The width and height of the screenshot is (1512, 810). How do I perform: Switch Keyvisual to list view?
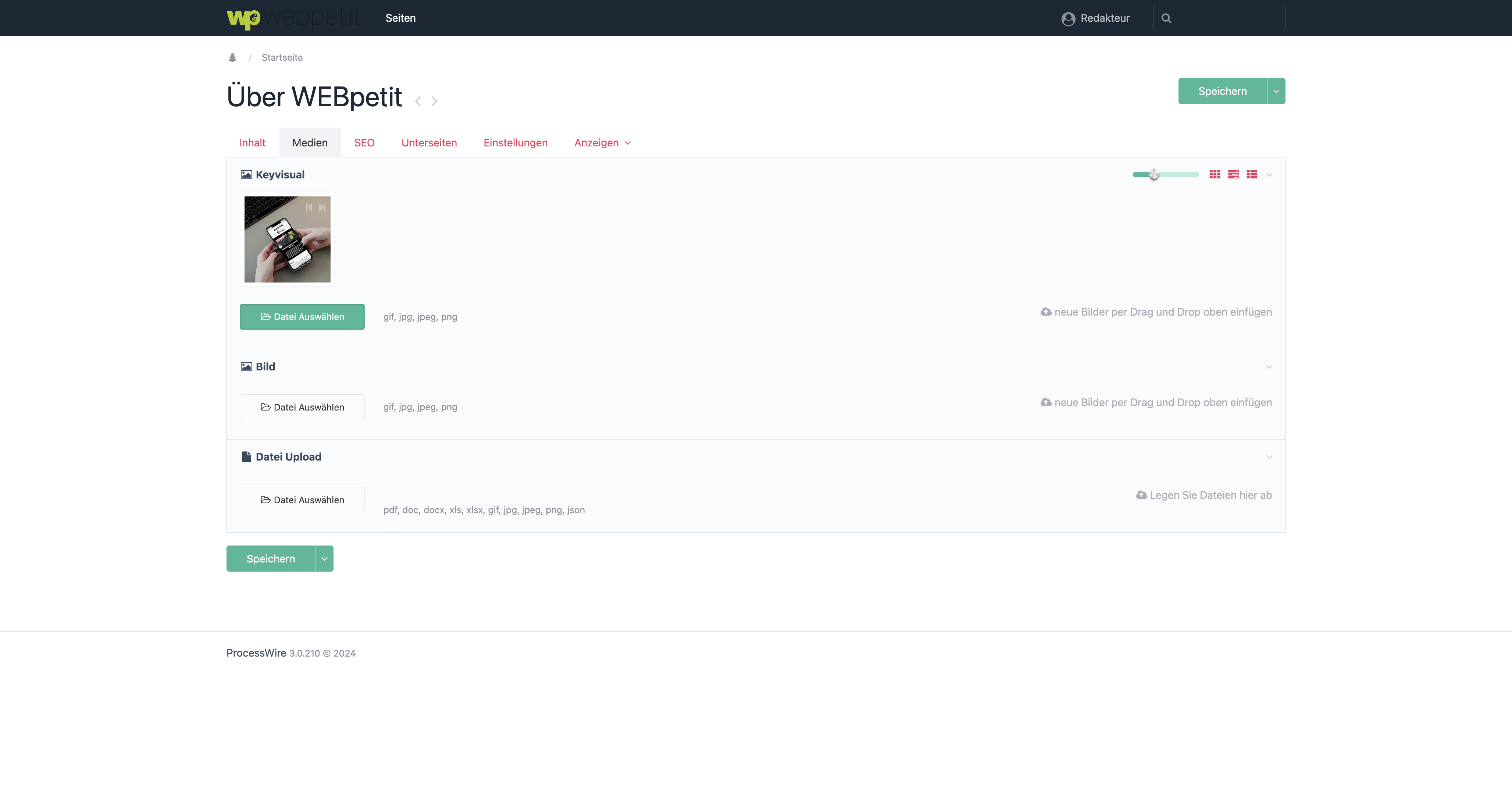tap(1252, 174)
